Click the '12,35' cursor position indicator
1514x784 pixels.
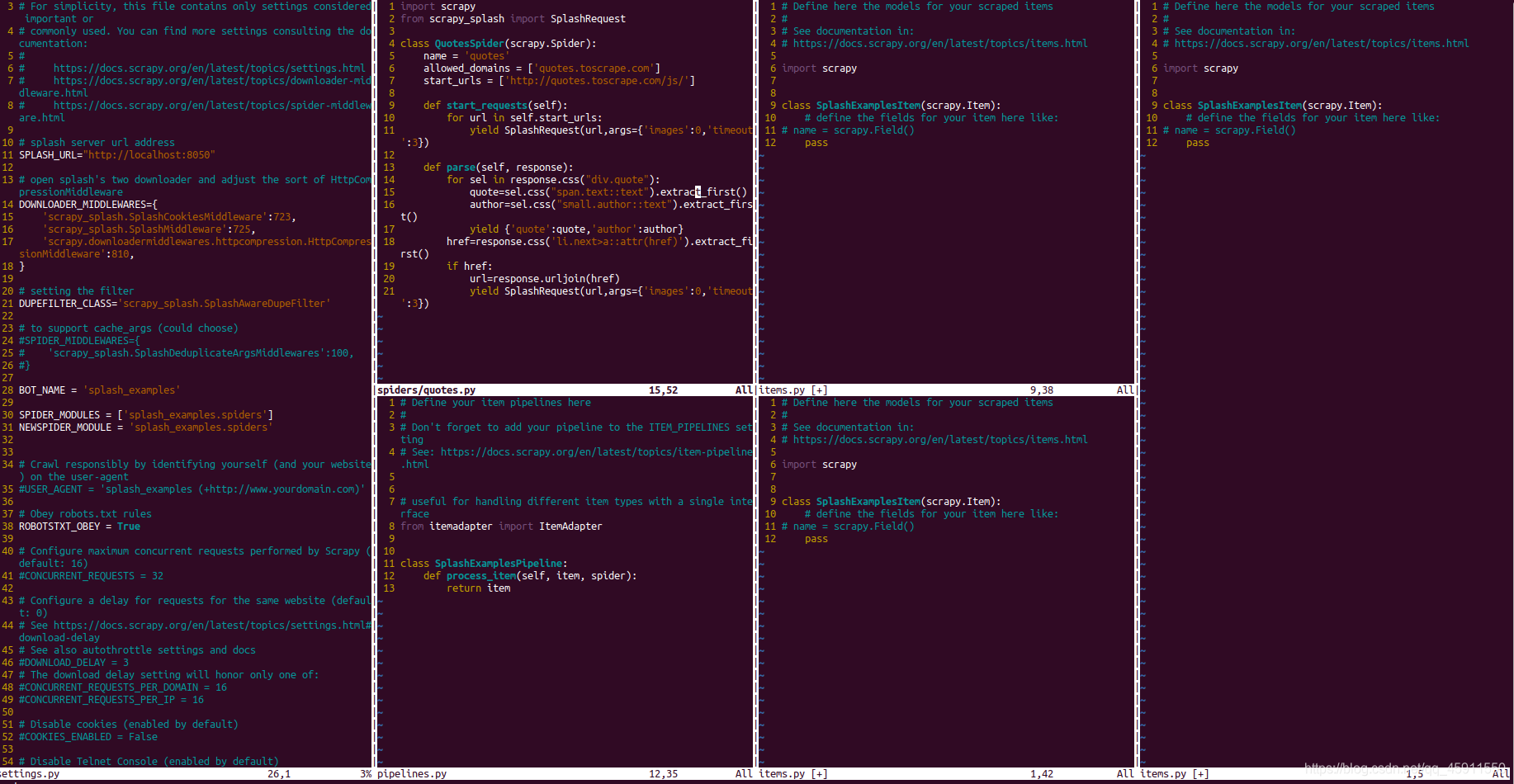663,774
